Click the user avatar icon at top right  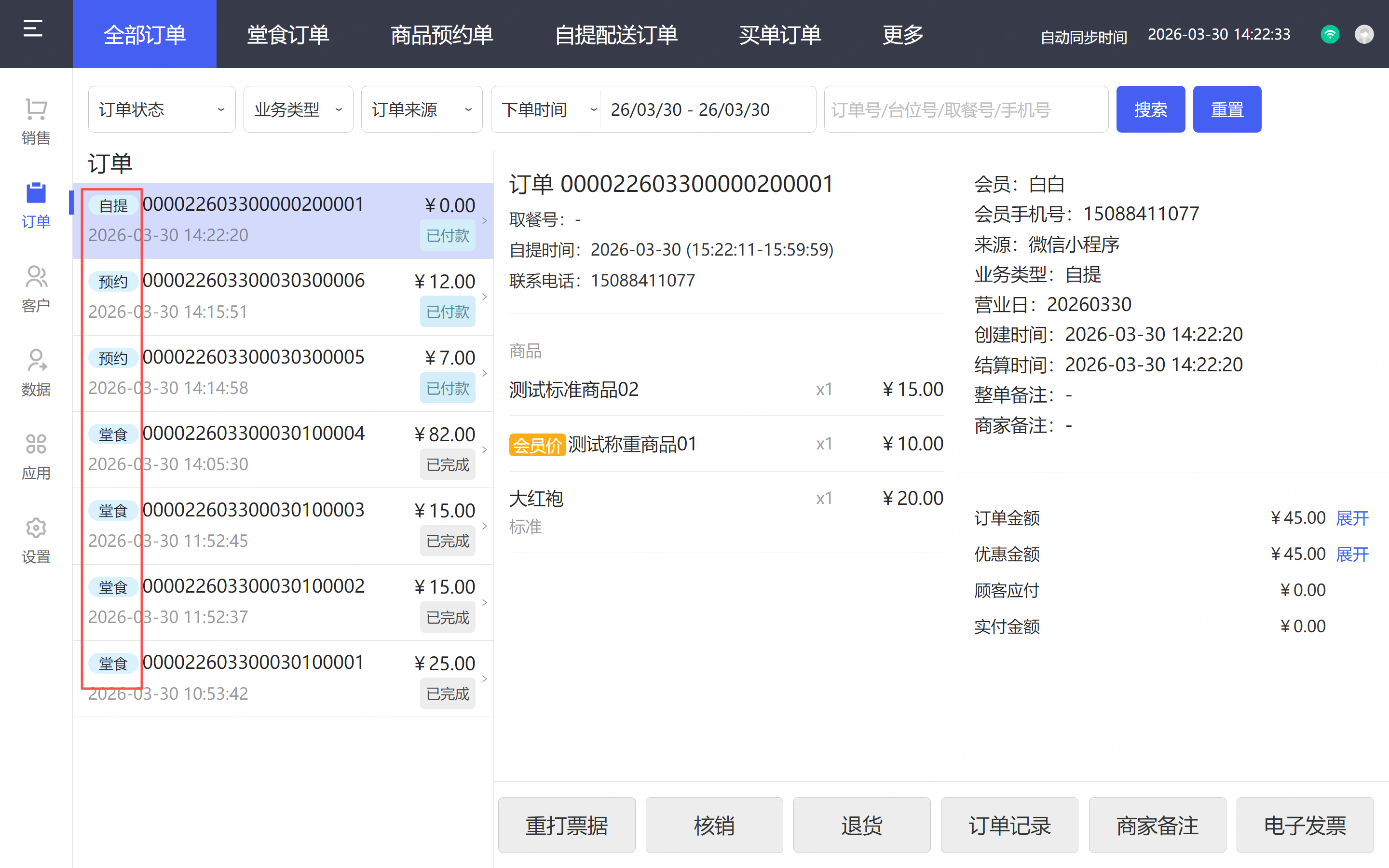(x=1364, y=34)
